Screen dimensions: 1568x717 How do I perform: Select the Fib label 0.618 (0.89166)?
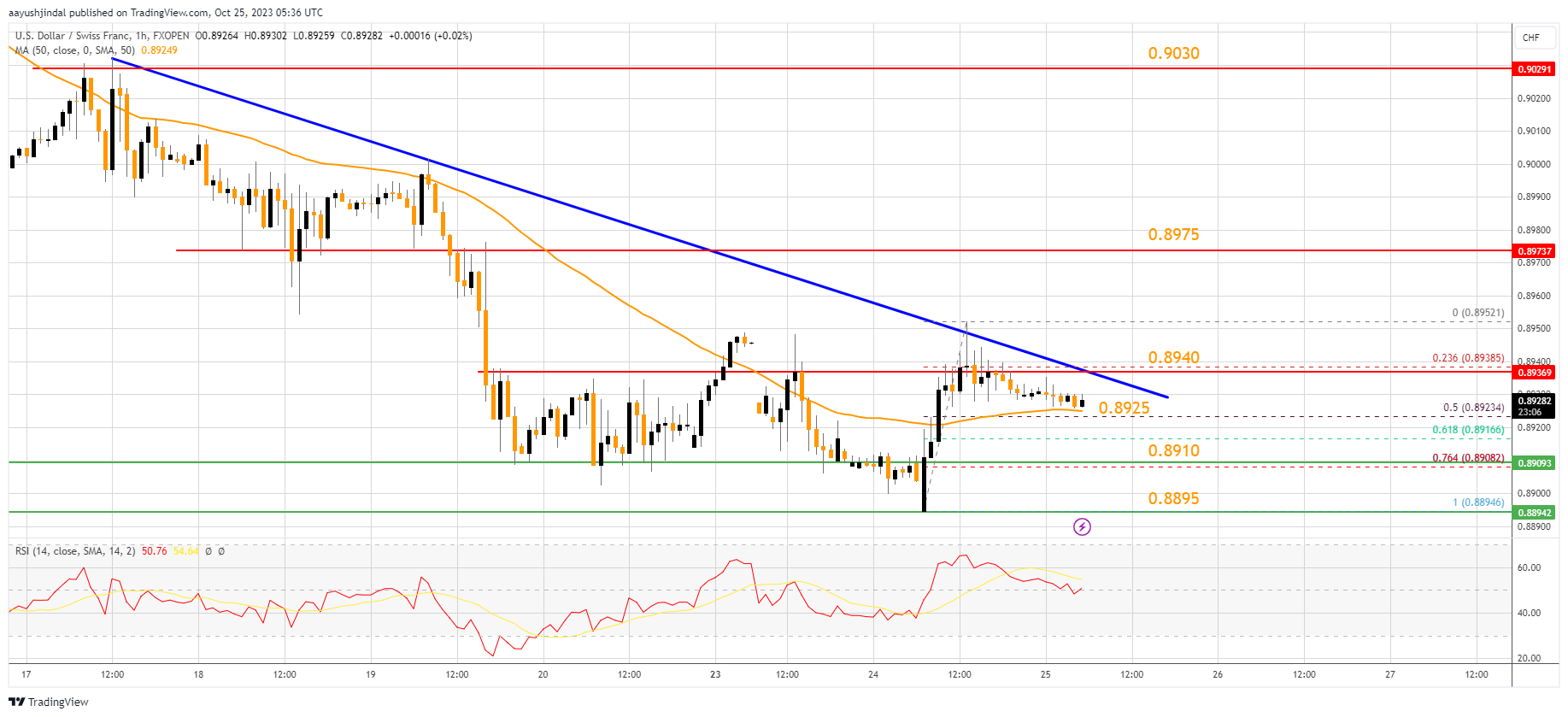1468,430
